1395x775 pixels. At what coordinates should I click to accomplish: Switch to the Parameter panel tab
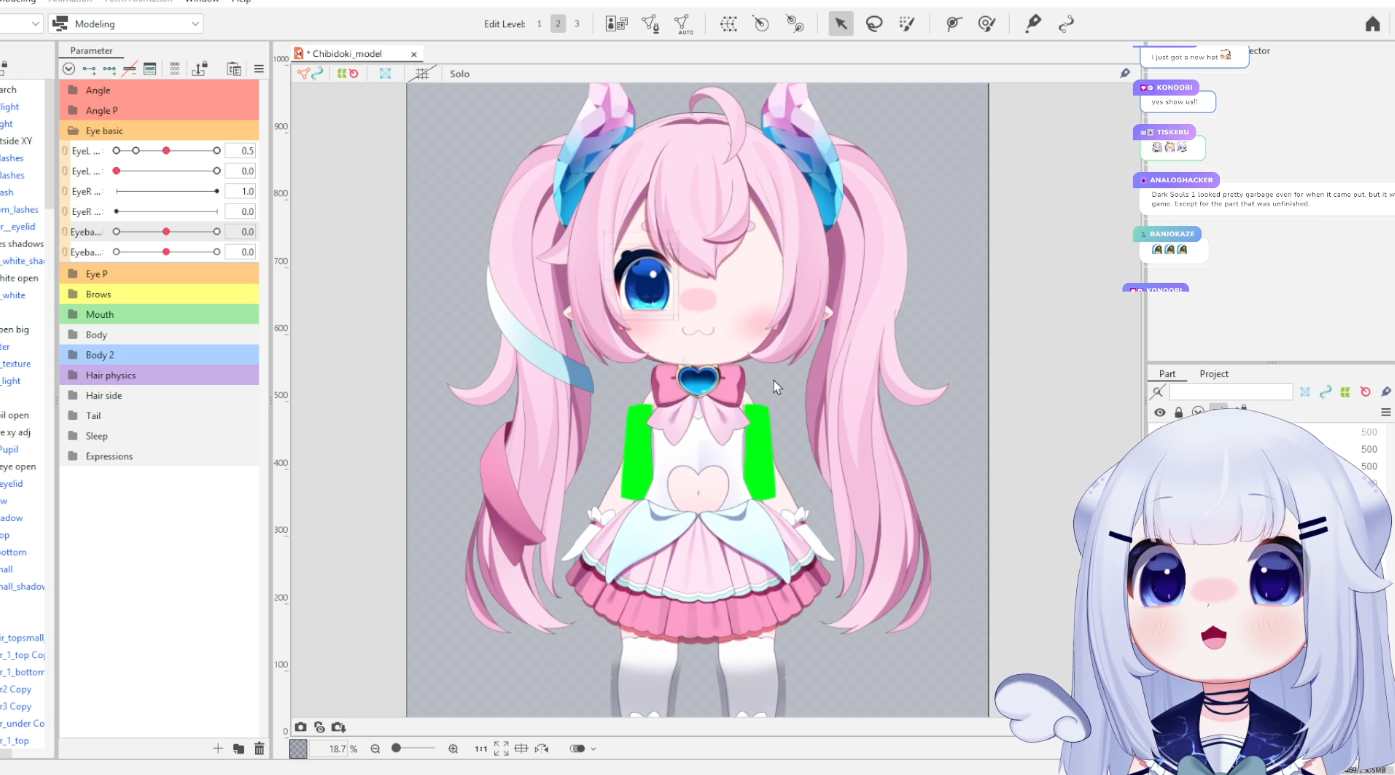(x=91, y=51)
